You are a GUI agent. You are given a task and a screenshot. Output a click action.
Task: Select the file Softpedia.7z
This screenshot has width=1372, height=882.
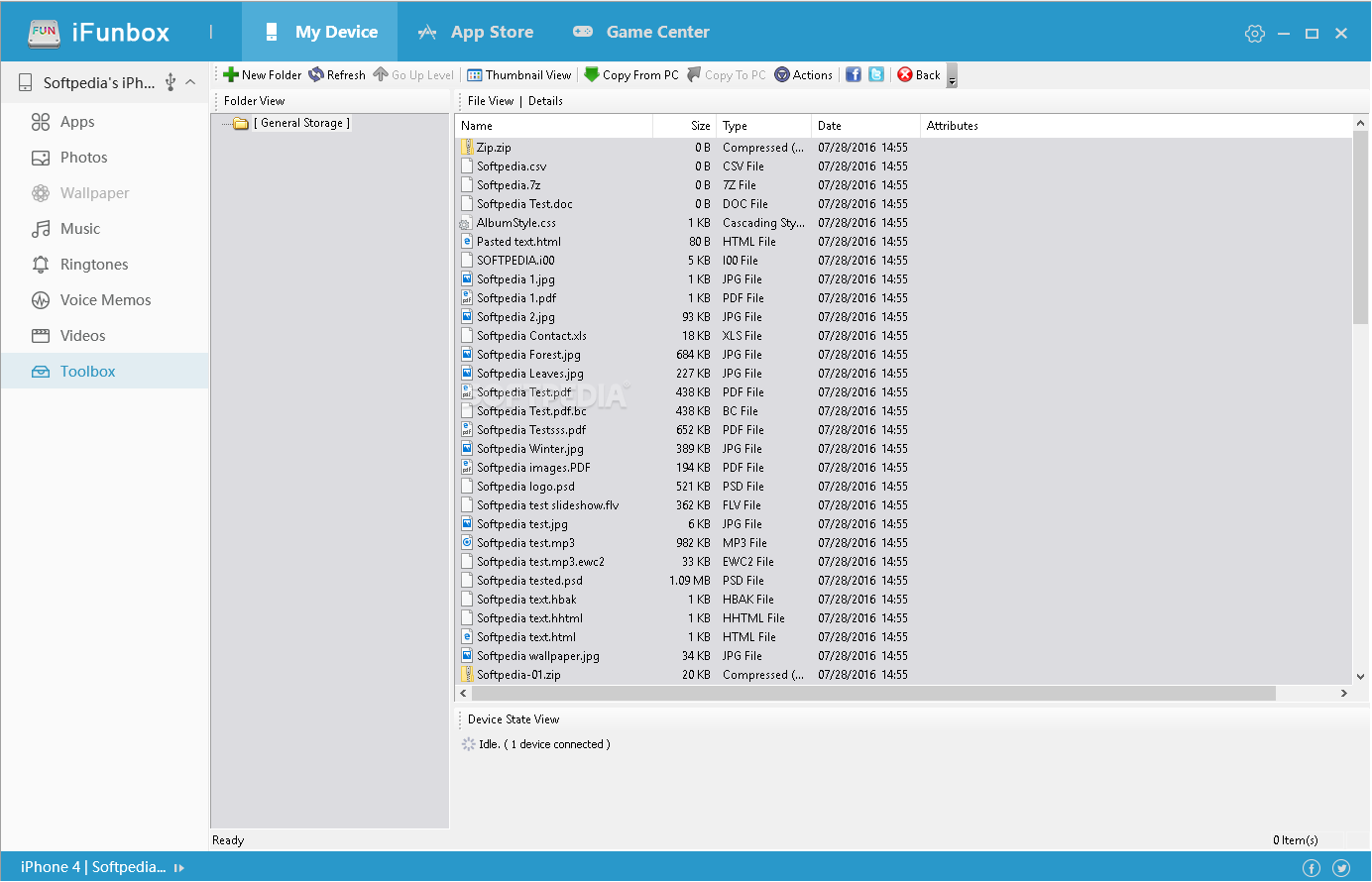tap(509, 185)
